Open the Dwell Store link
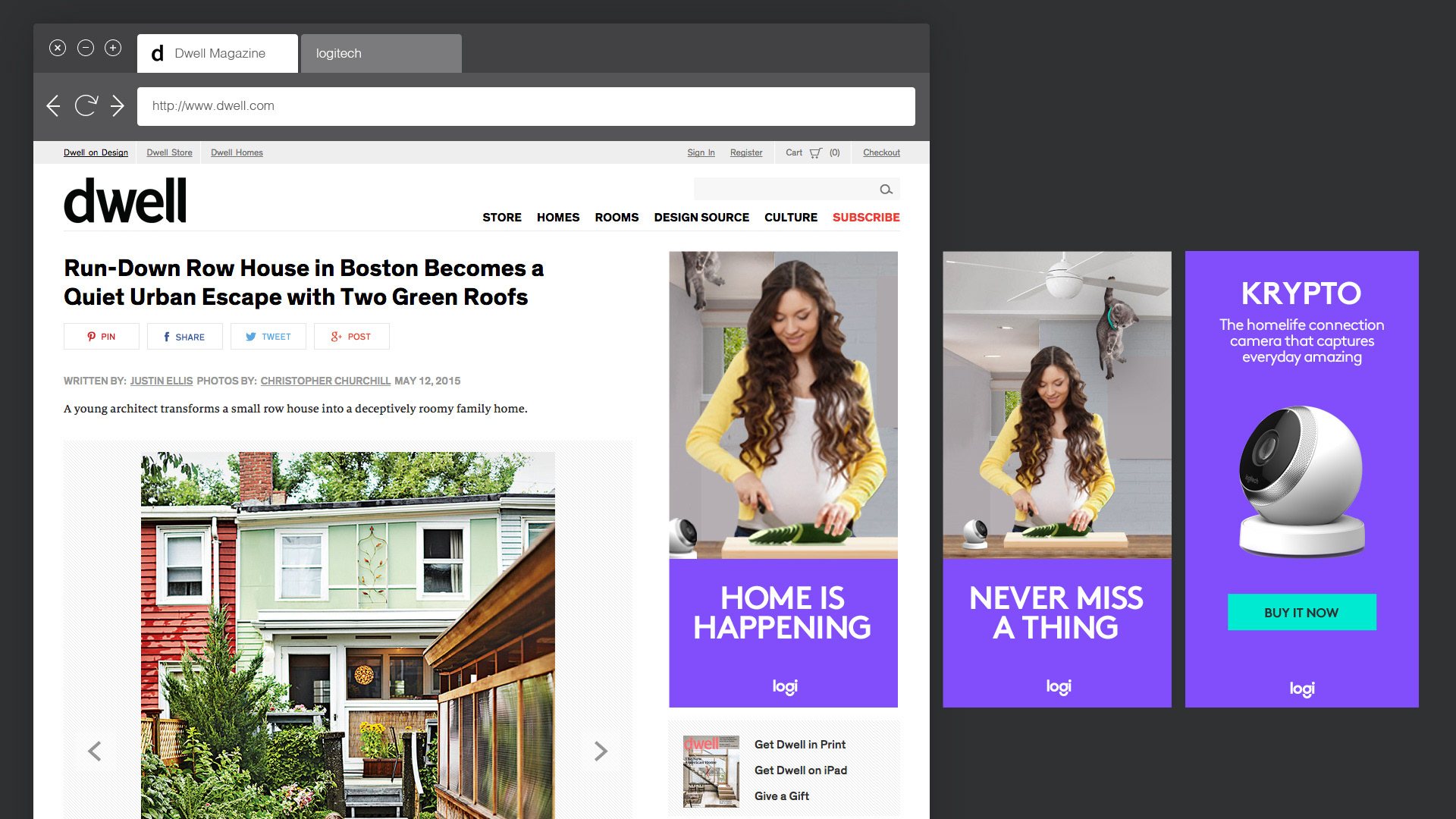Screen dimensions: 1456x819 [169, 152]
